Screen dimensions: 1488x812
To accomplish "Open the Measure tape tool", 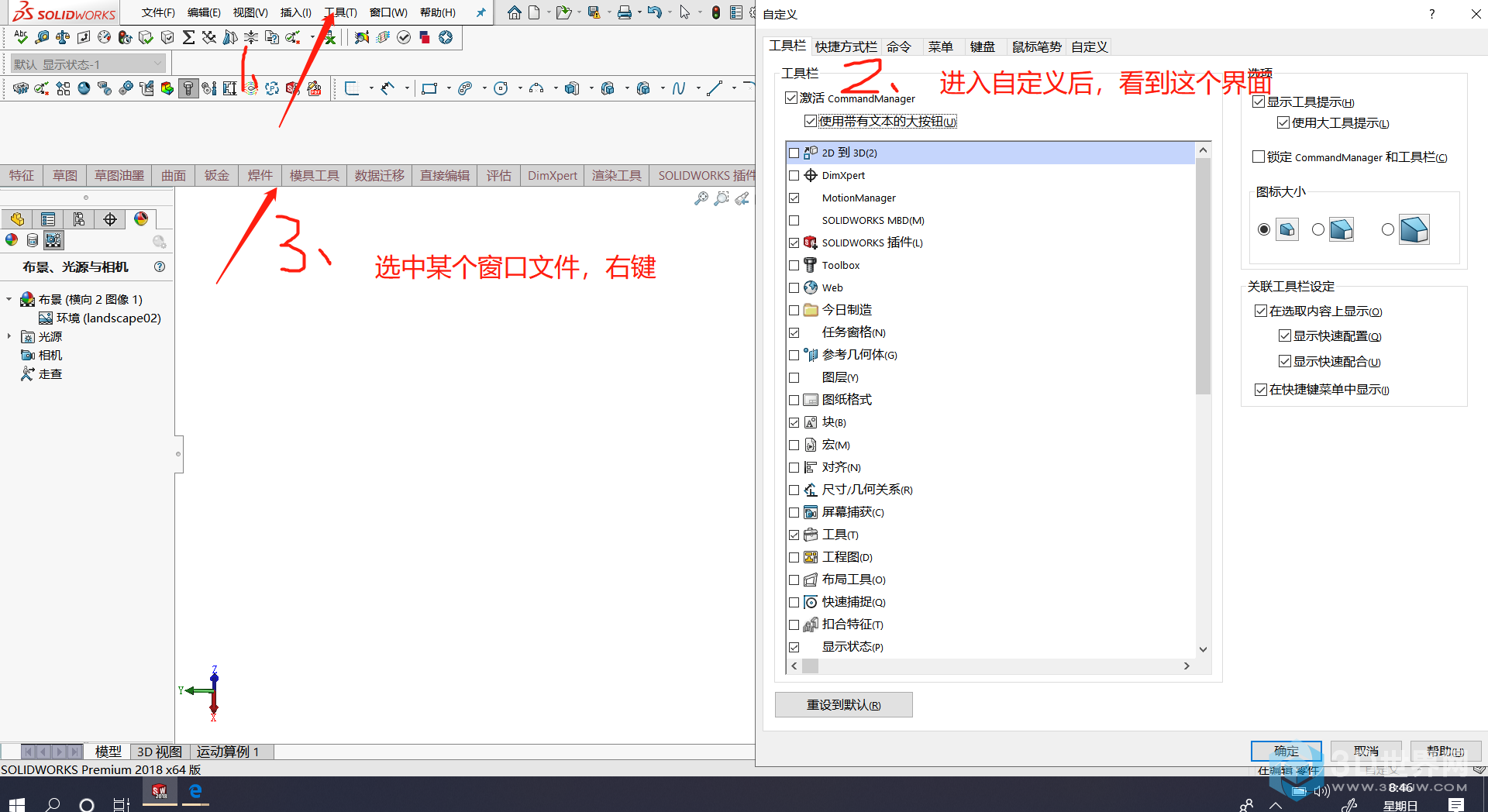I will pos(42,37).
